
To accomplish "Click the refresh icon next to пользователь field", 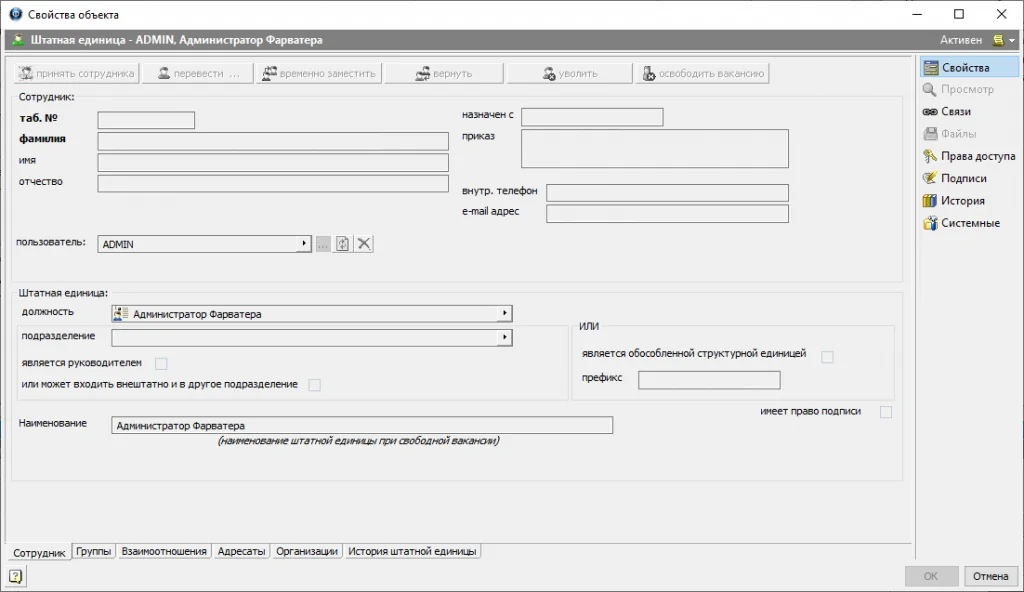I will tap(342, 244).
